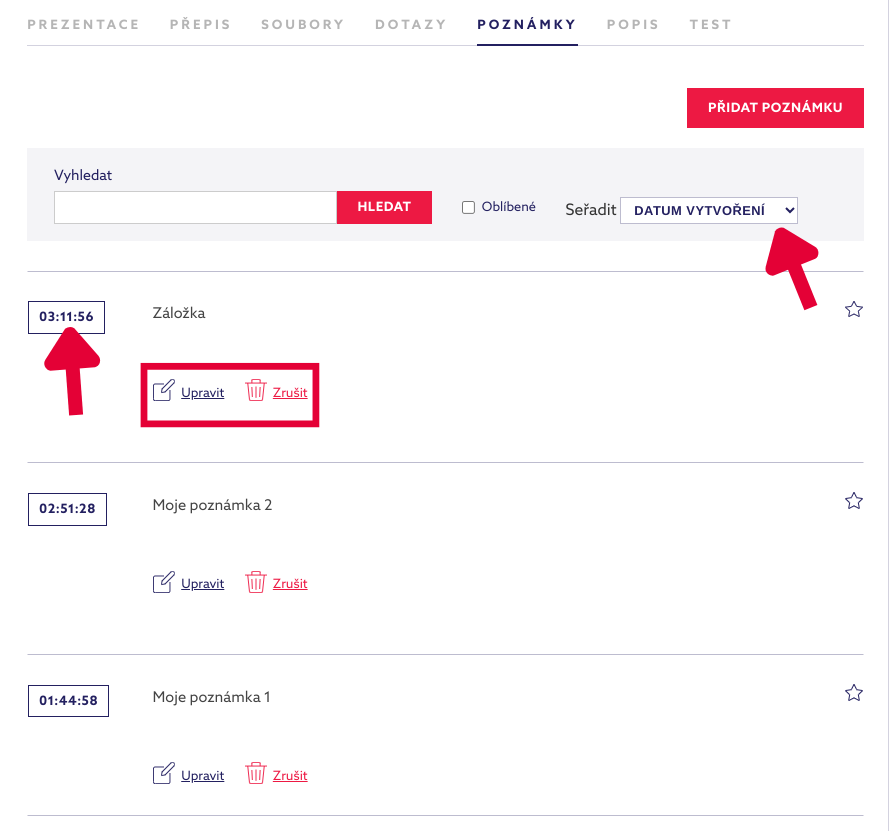Viewport: 894px width, 831px height.
Task: Switch to the Přepis tab
Action: tap(200, 25)
